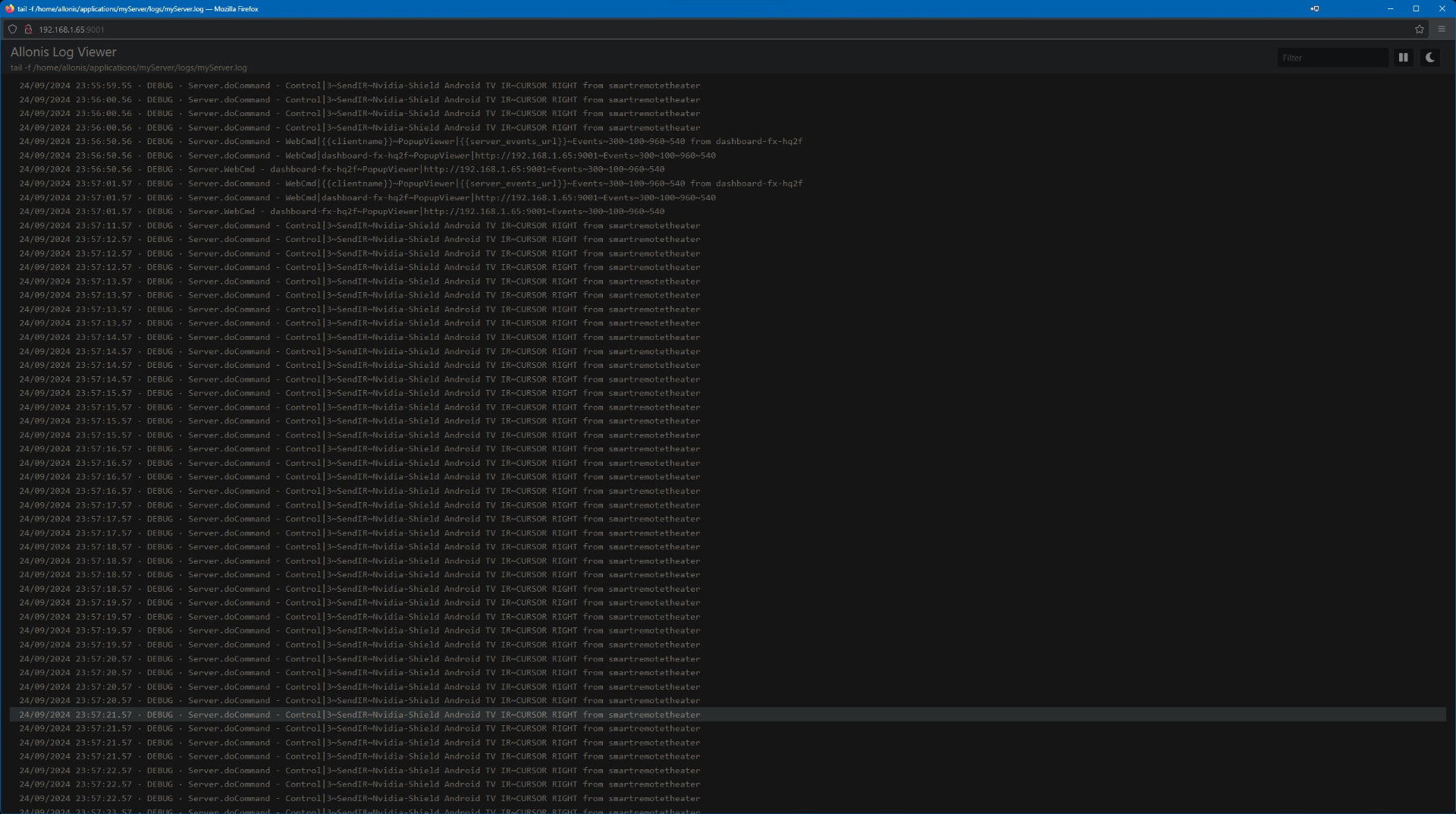Screen dimensions: 1456x814
Task: Close the Firefox window
Action: 1442,9
